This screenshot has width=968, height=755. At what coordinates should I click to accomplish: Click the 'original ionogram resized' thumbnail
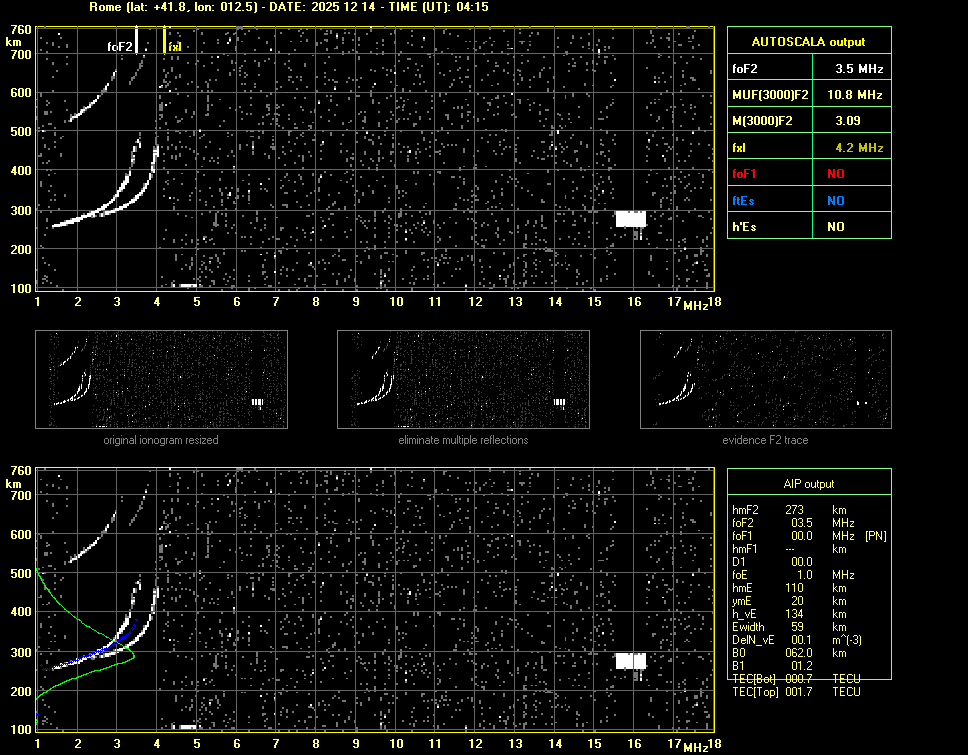pyautogui.click(x=161, y=379)
